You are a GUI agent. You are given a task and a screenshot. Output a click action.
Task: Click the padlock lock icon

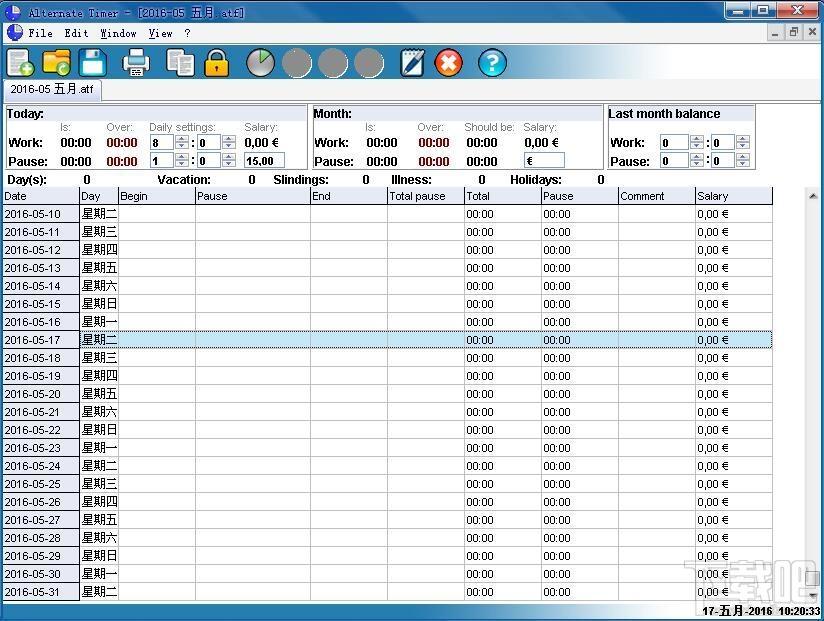(x=217, y=63)
